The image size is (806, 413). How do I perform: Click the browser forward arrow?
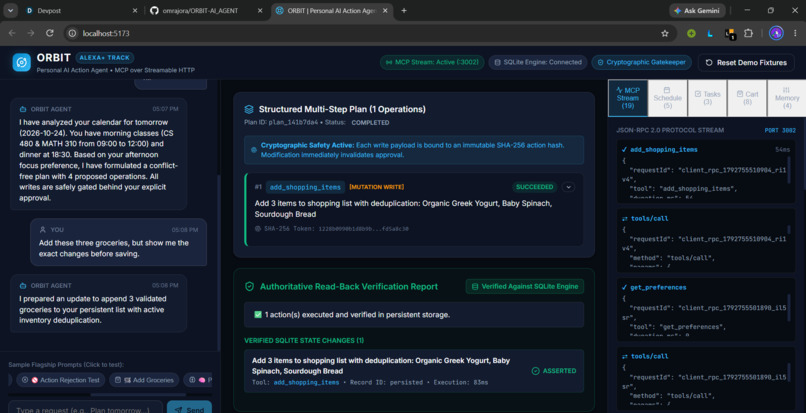31,33
